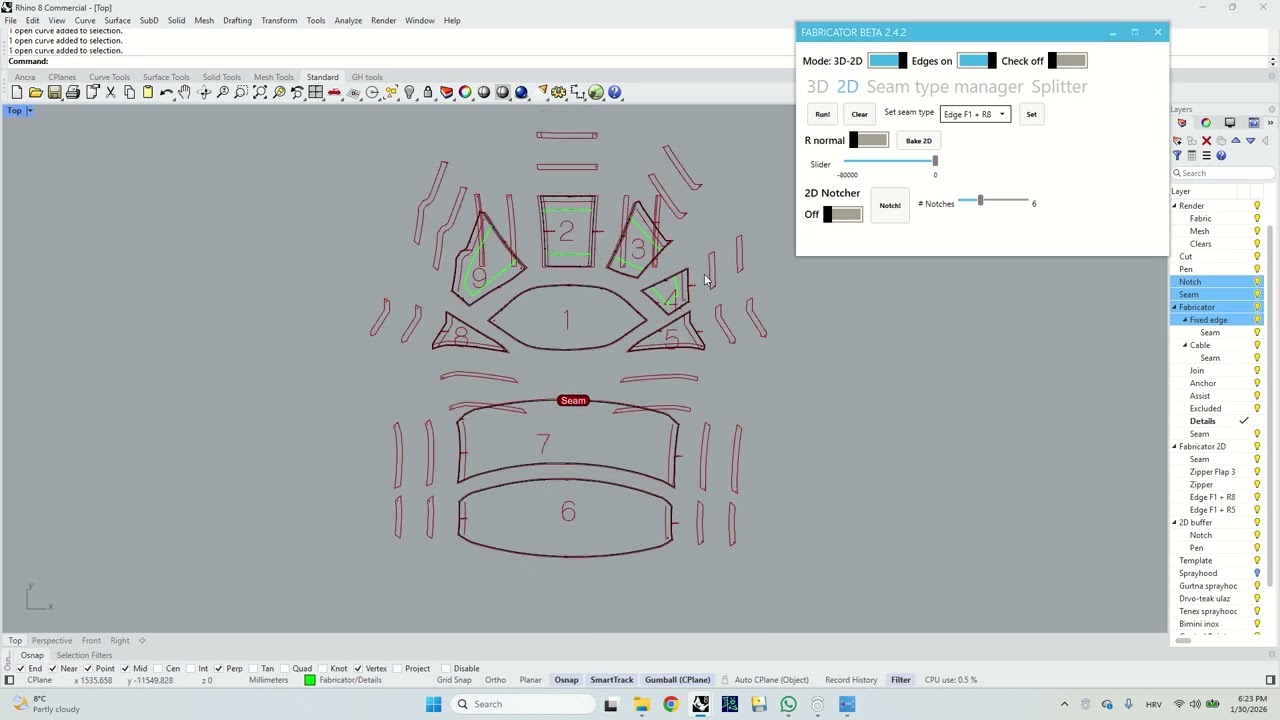Image resolution: width=1280 pixels, height=720 pixels.
Task: Click the green Fabricator/Details layer color swatch
Action: [x=309, y=680]
